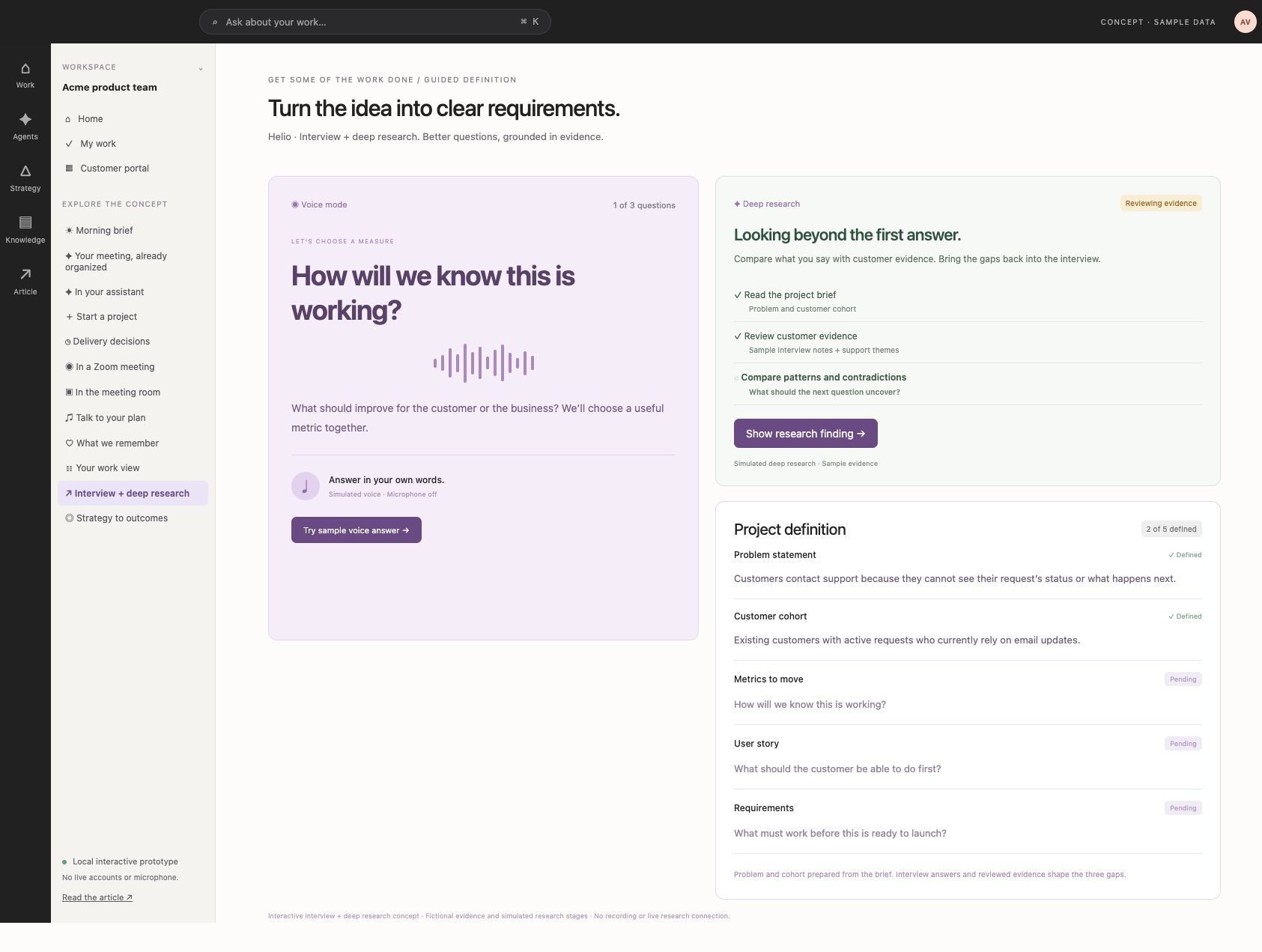Viewport: 1262px width, 952px height.
Task: Click the Reviewing evidence badge
Action: [1161, 203]
